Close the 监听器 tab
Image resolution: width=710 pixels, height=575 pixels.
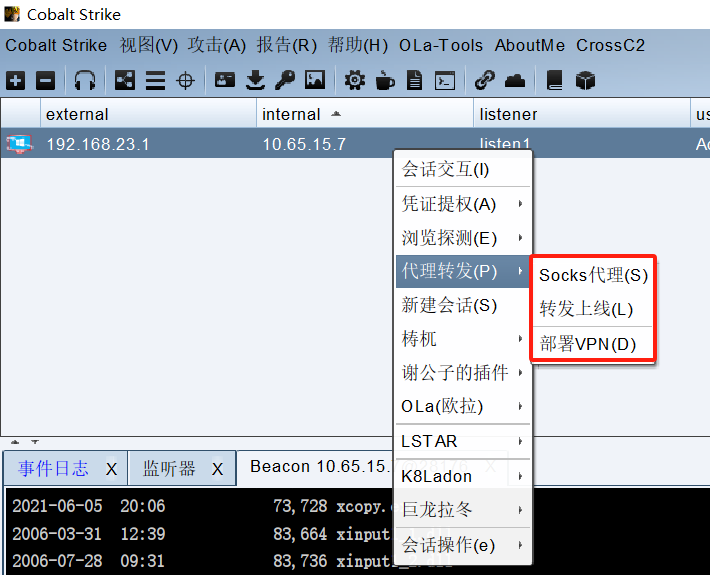[x=217, y=470]
